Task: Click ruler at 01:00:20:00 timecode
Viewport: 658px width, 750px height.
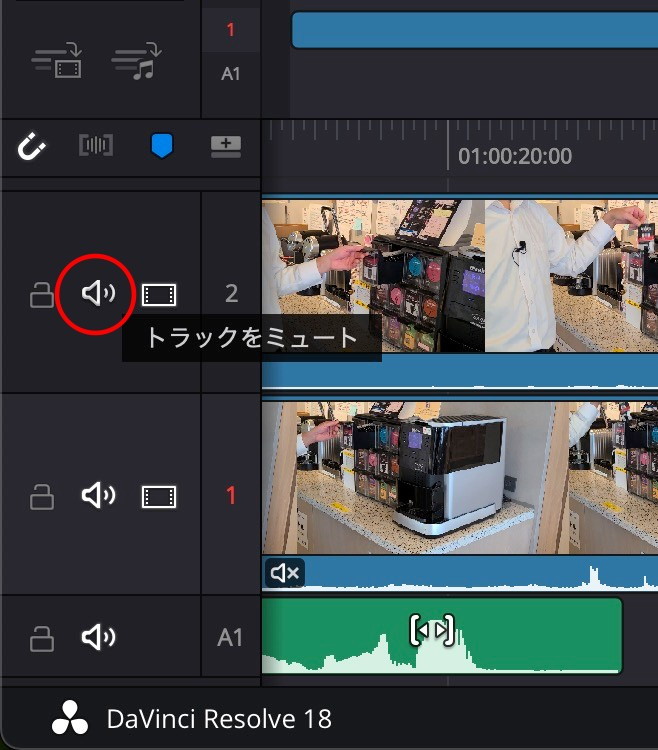Action: 515,156
